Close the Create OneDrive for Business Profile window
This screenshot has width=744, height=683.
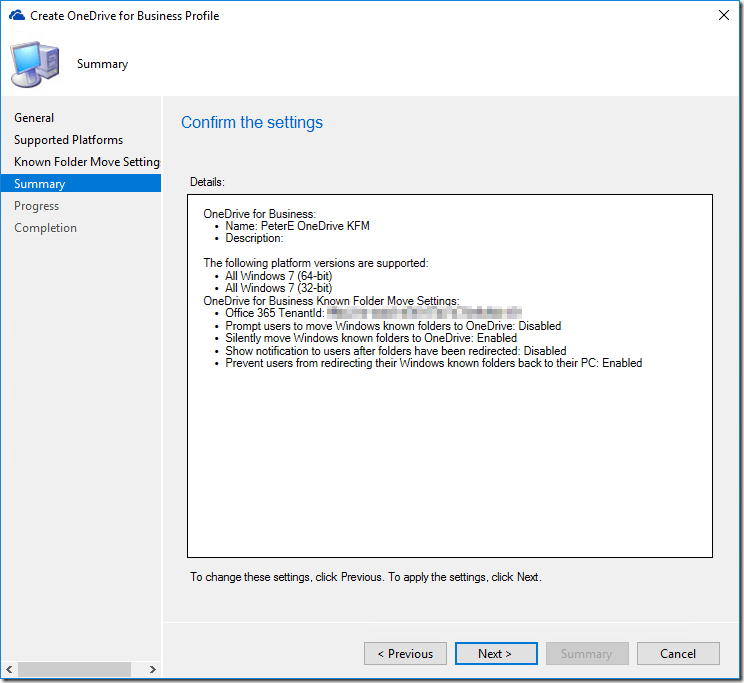click(722, 16)
